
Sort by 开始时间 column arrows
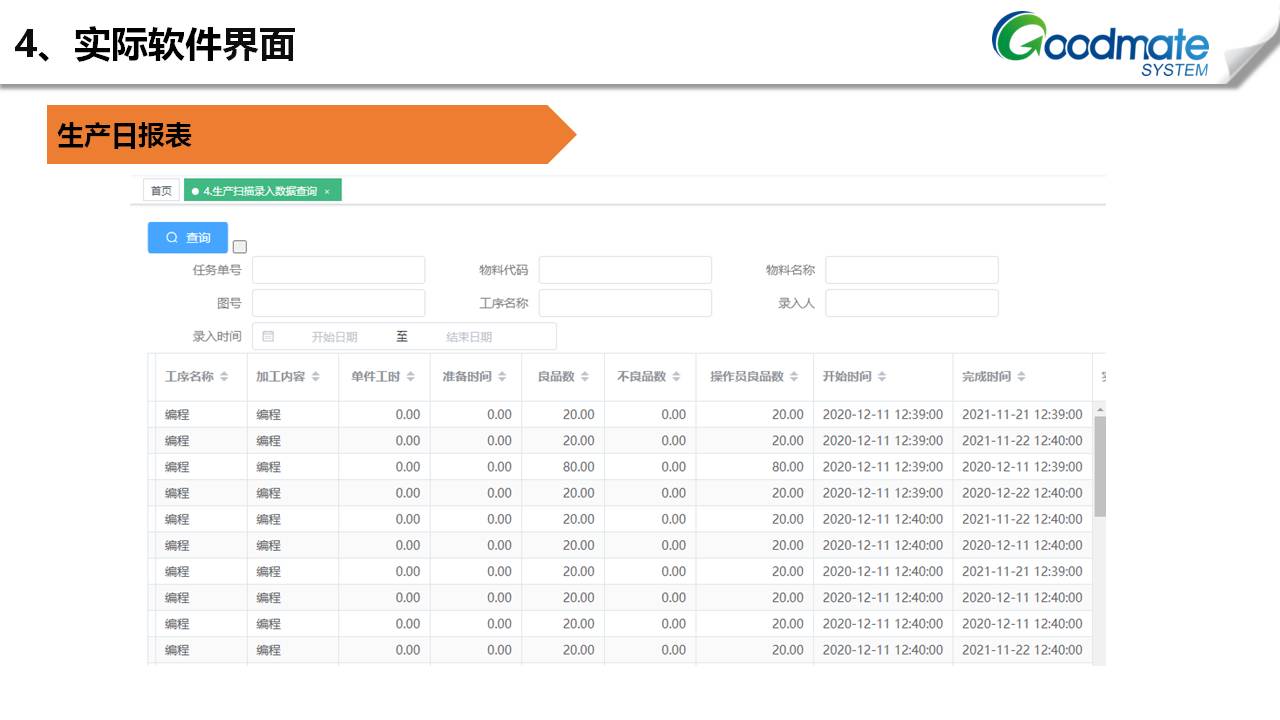tap(883, 377)
